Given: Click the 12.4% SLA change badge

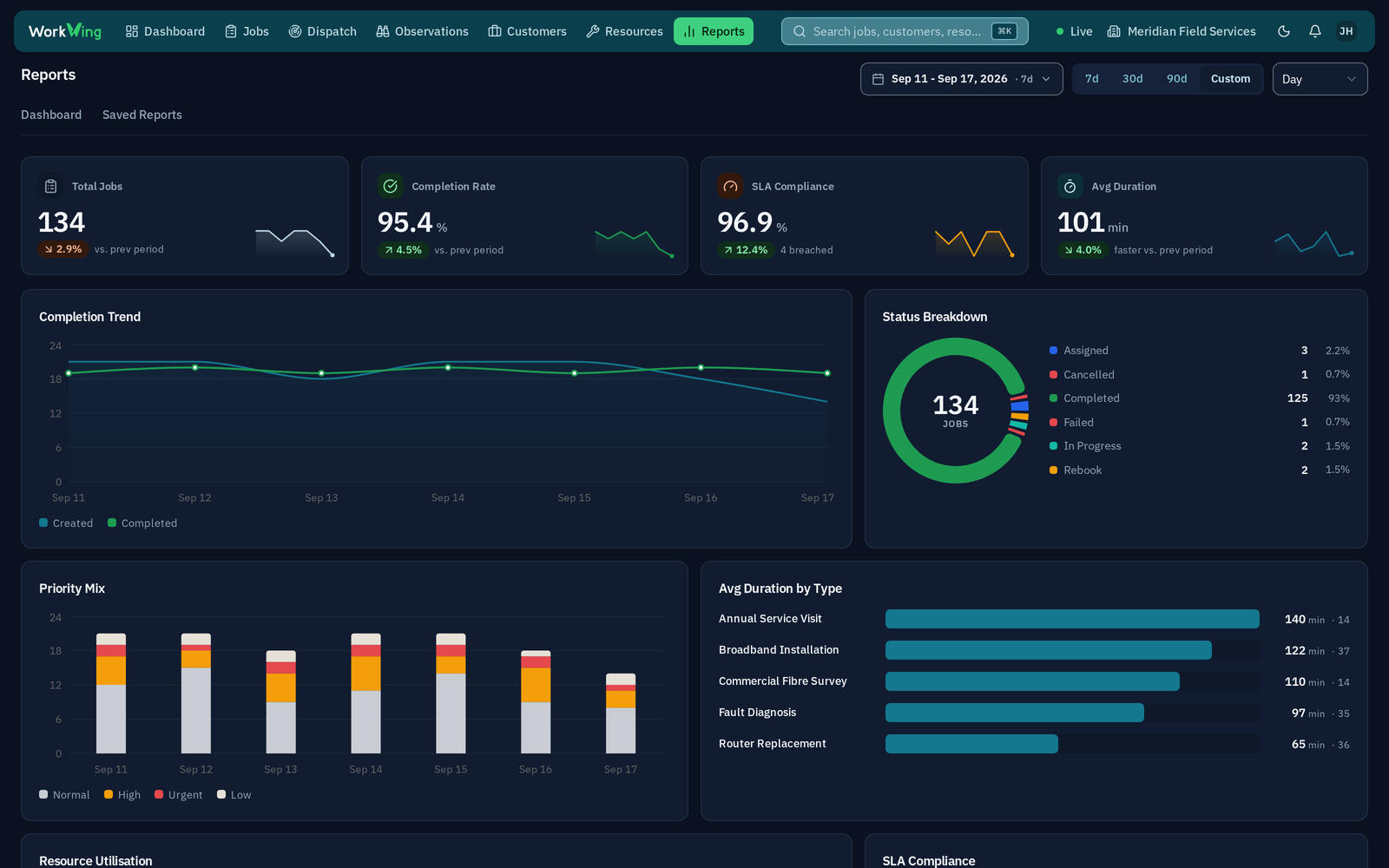Looking at the screenshot, I should pyautogui.click(x=746, y=250).
